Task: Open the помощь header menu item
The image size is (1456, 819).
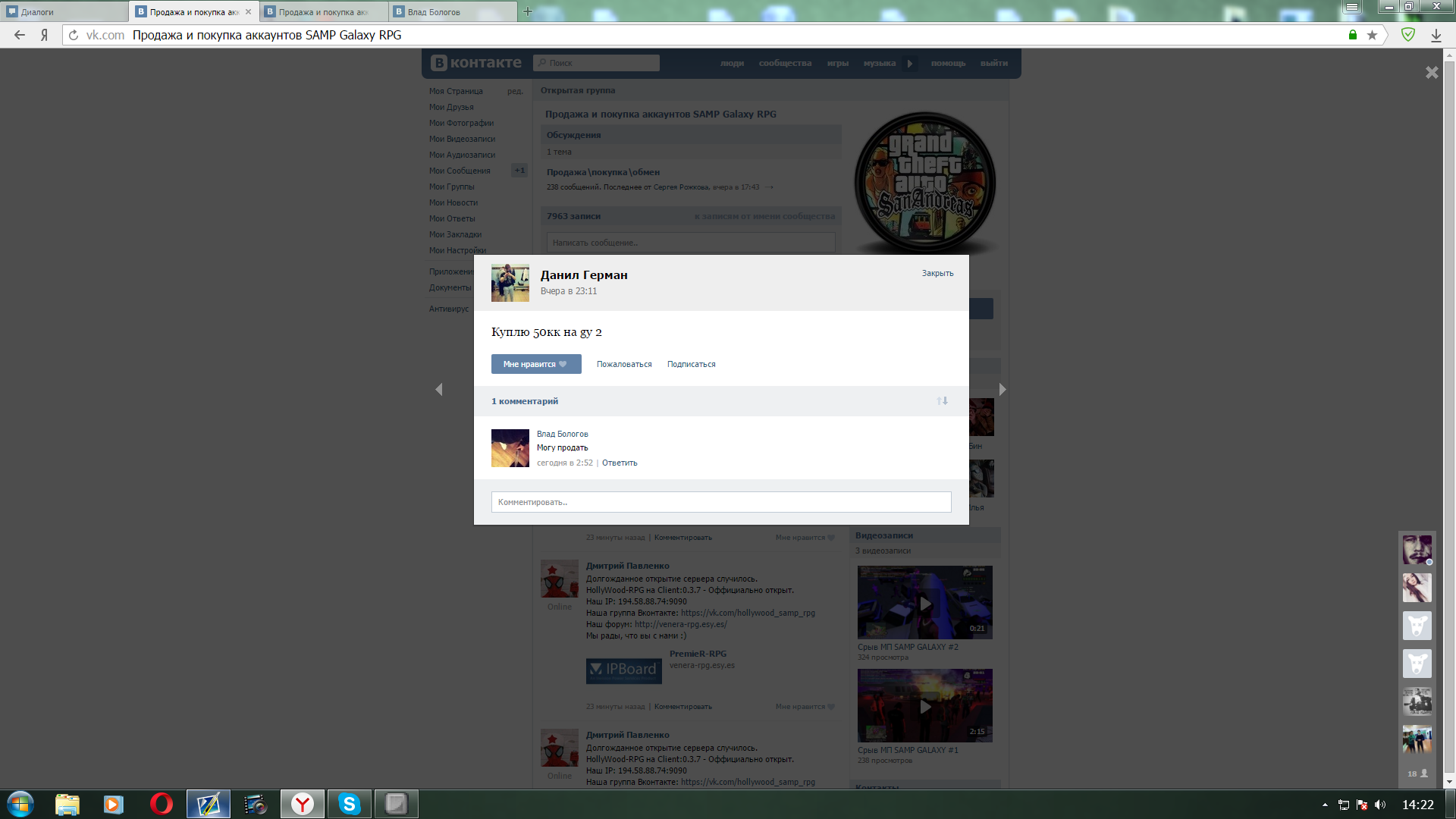Action: pos(949,63)
